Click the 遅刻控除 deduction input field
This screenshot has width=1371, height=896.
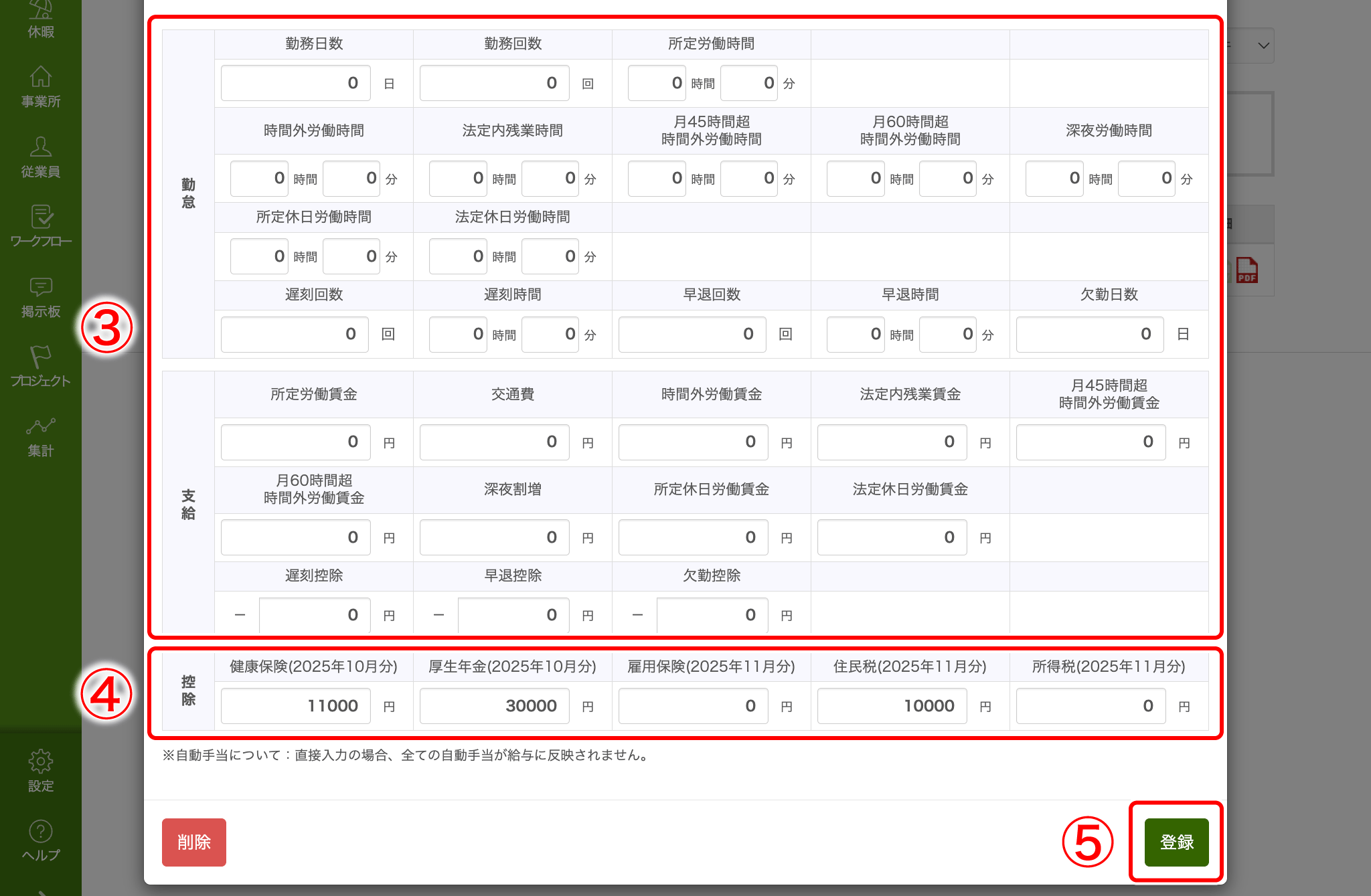(314, 614)
